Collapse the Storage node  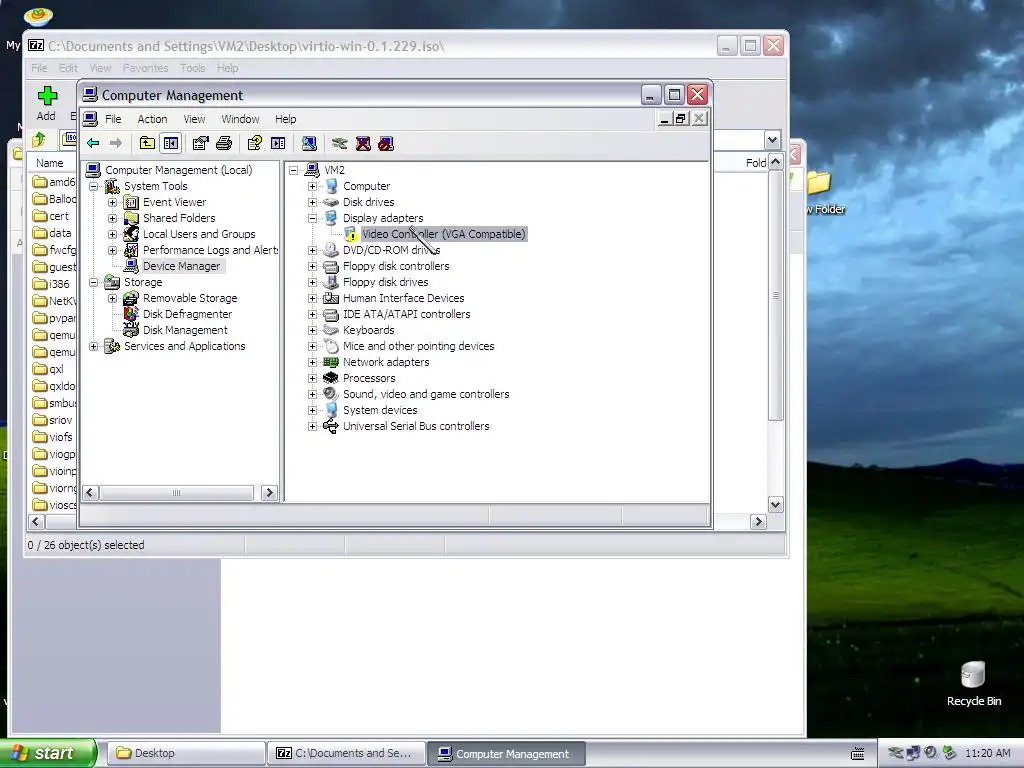tap(93, 282)
